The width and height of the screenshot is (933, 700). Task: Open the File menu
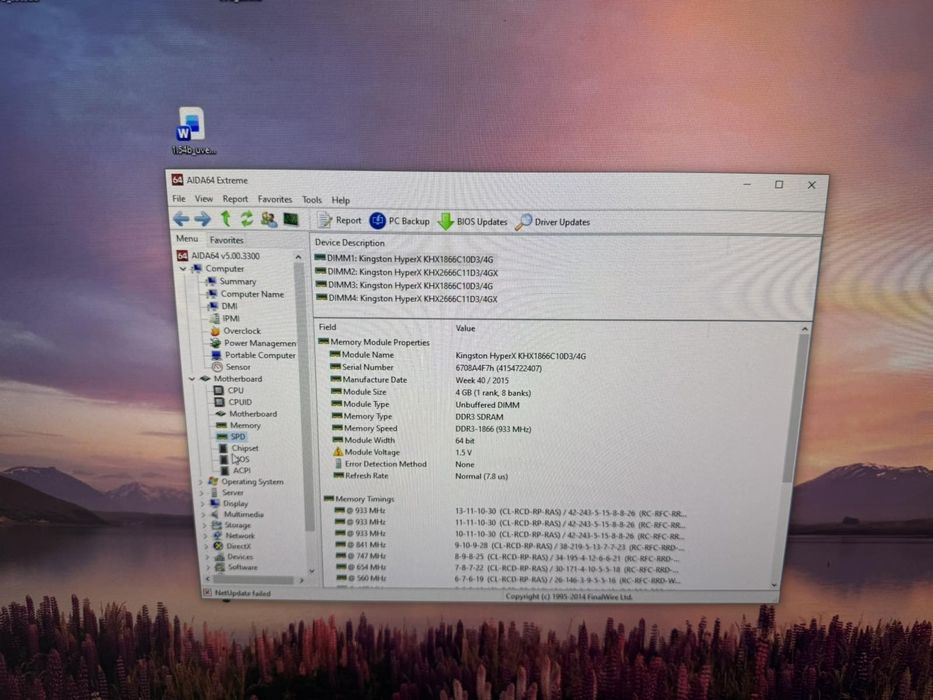coord(179,199)
